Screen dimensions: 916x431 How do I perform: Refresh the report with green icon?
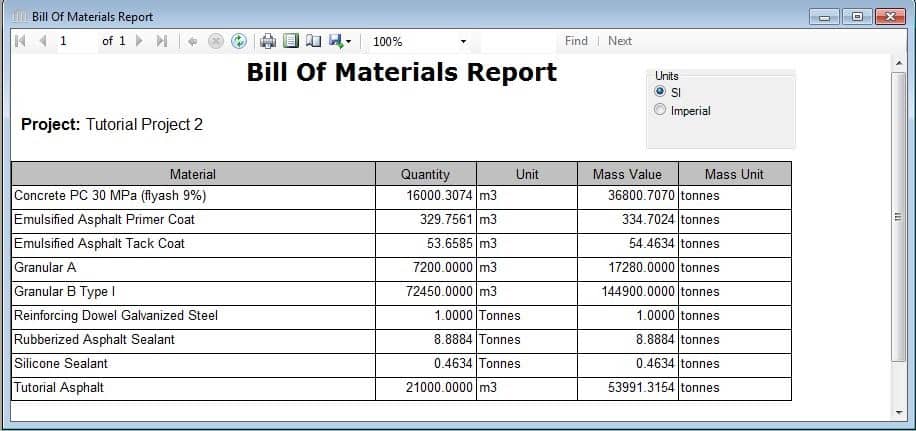[x=238, y=41]
